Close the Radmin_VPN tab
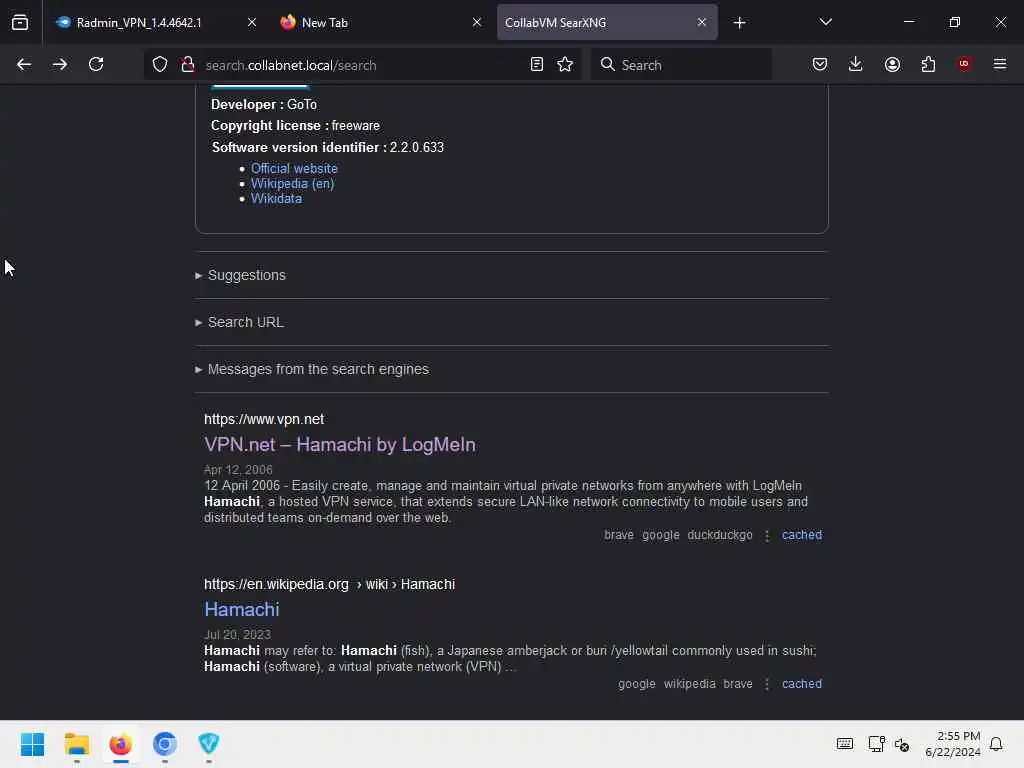 252,22
